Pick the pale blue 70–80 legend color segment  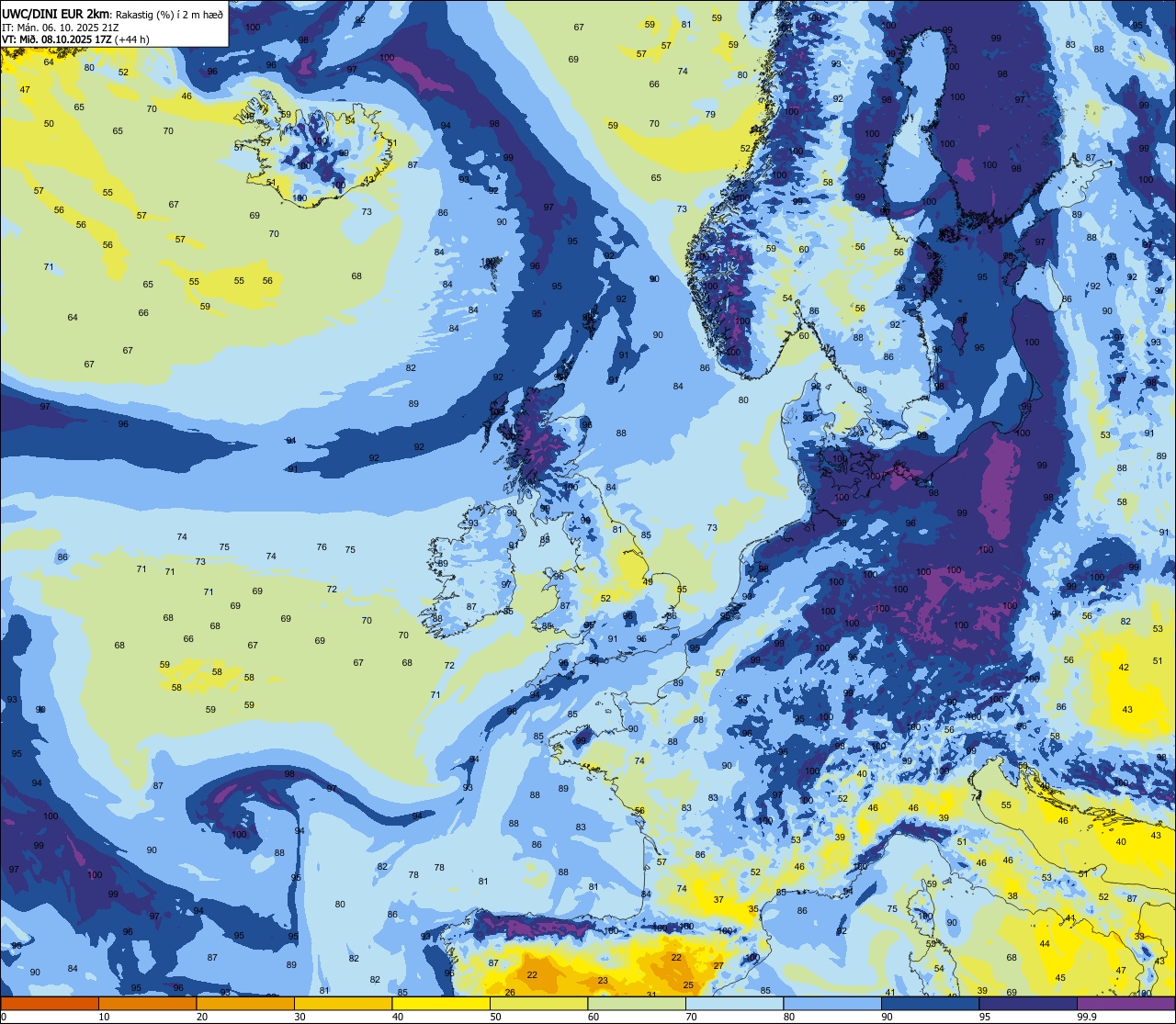(734, 1003)
